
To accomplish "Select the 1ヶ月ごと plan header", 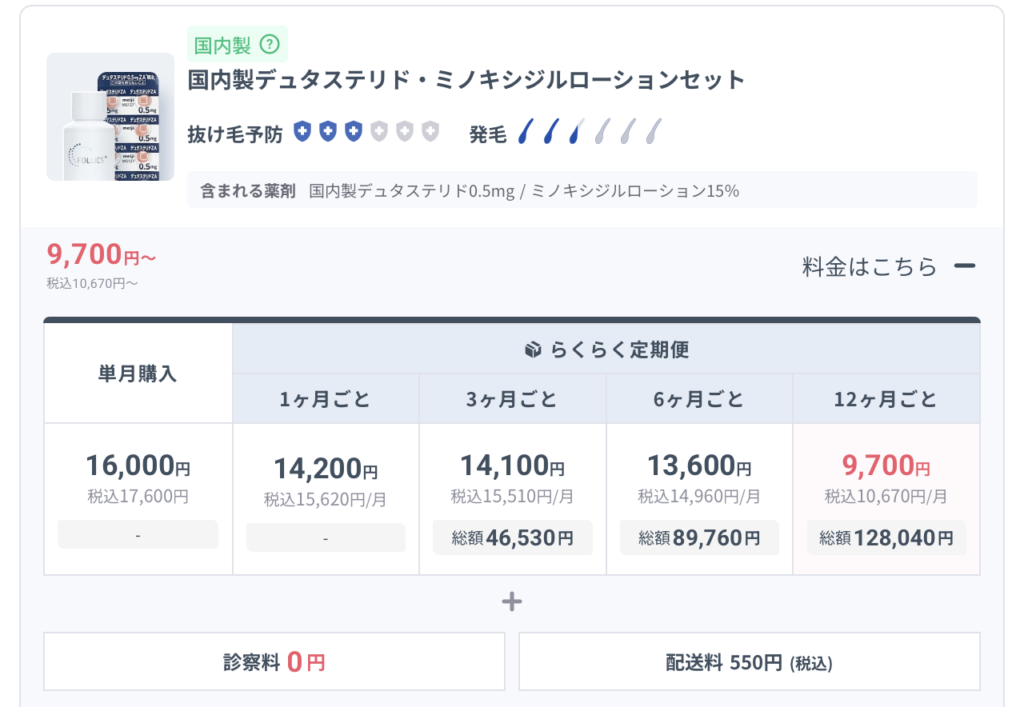I will pyautogui.click(x=325, y=399).
